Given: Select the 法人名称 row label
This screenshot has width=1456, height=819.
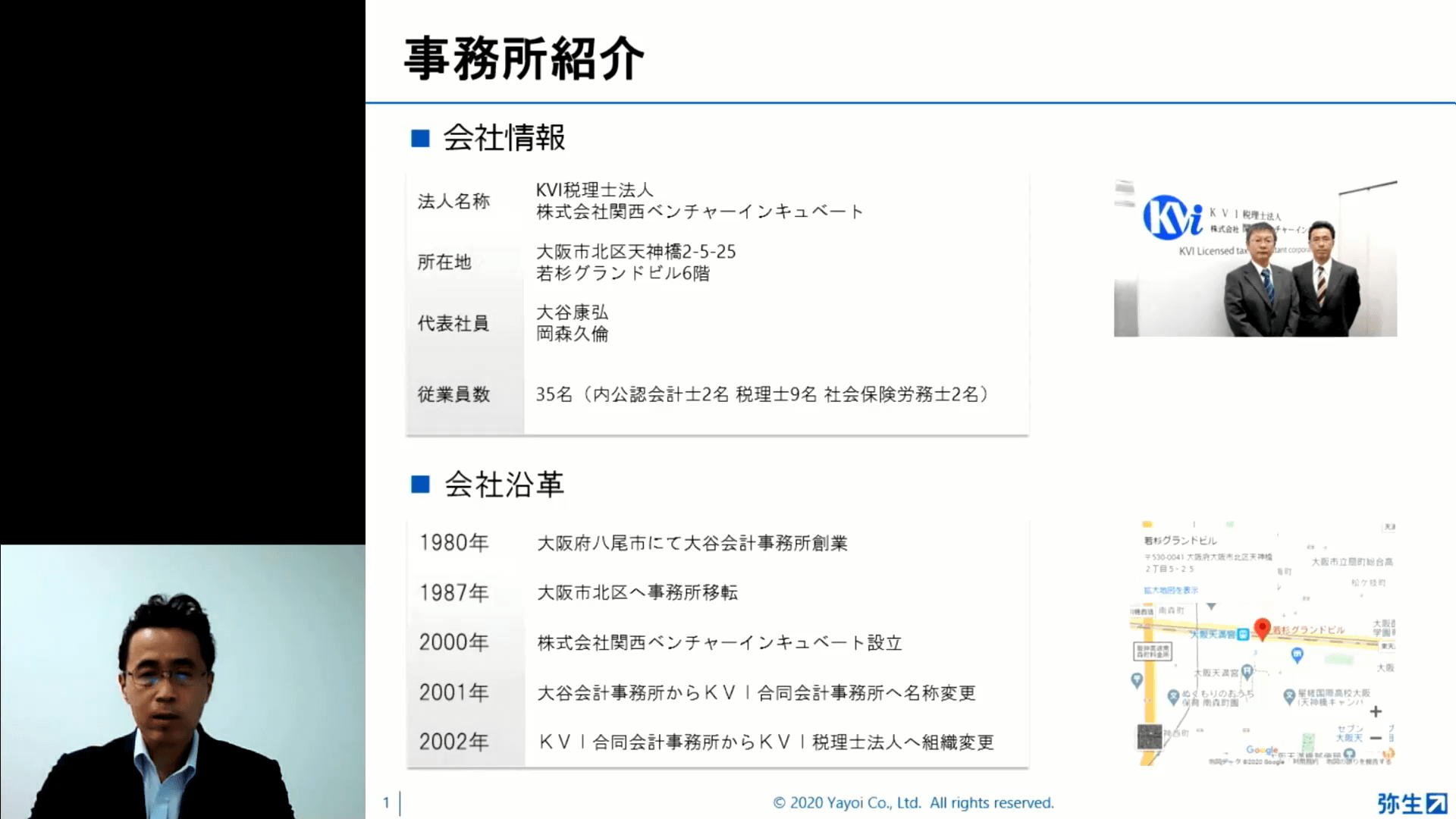Looking at the screenshot, I should point(453,201).
